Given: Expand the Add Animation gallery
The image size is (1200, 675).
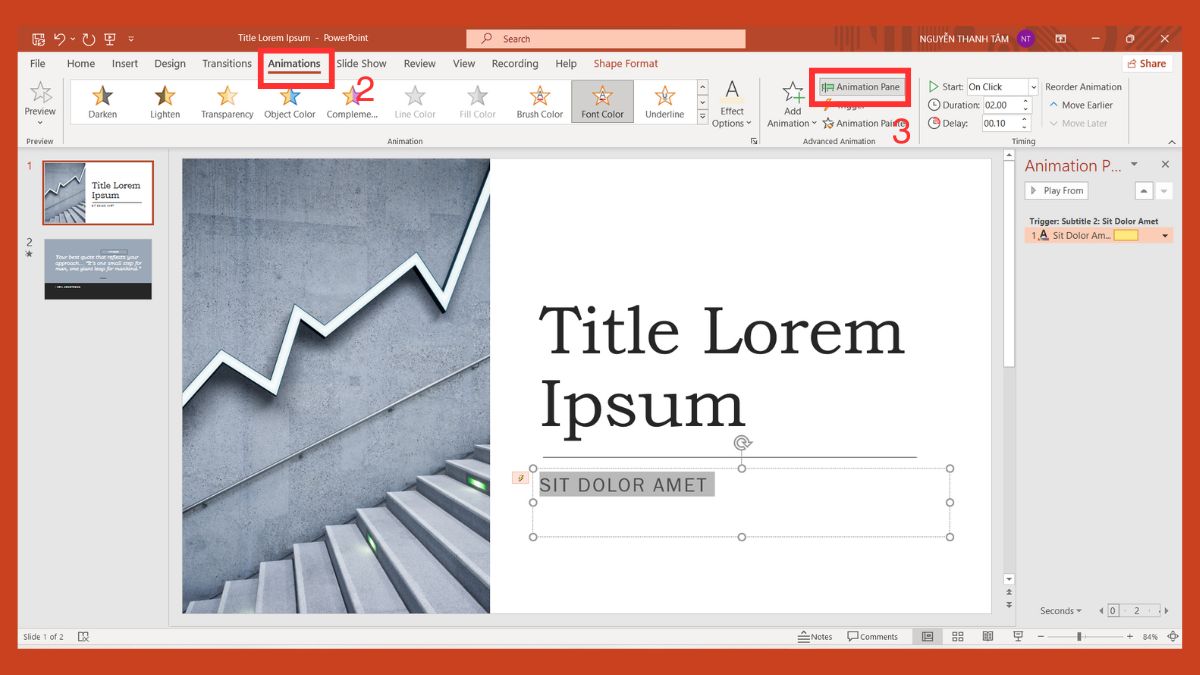Looking at the screenshot, I should (x=791, y=104).
